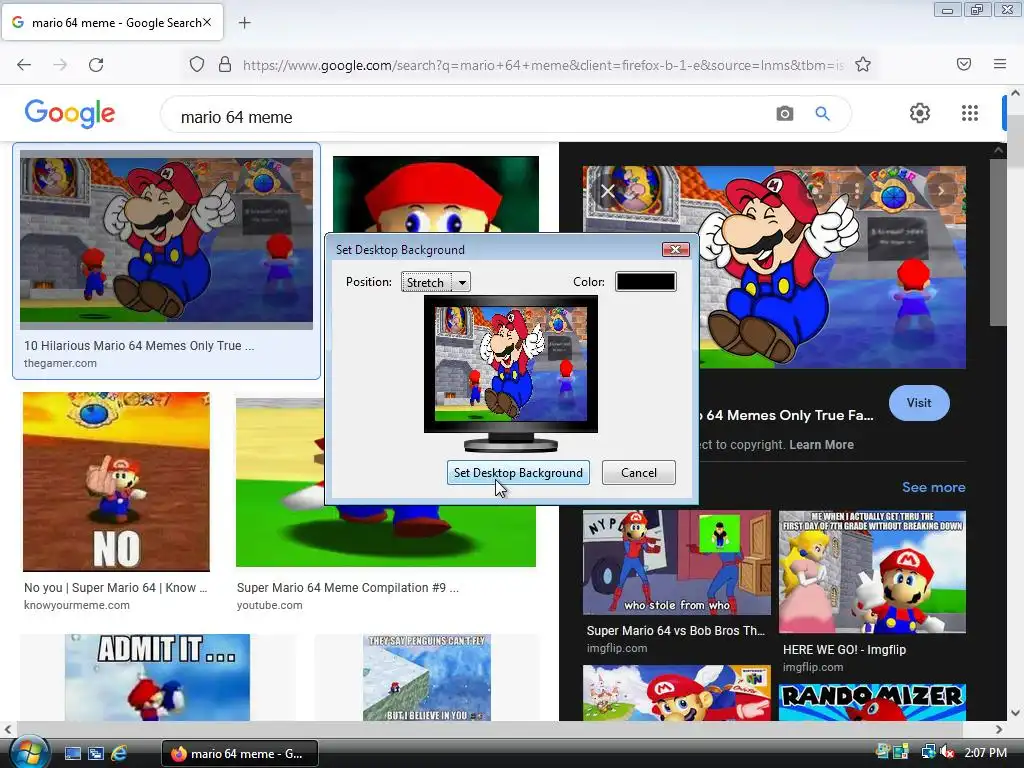This screenshot has width=1024, height=768.
Task: Click the page vertical scrollbar down arrow
Action: coord(1015,713)
